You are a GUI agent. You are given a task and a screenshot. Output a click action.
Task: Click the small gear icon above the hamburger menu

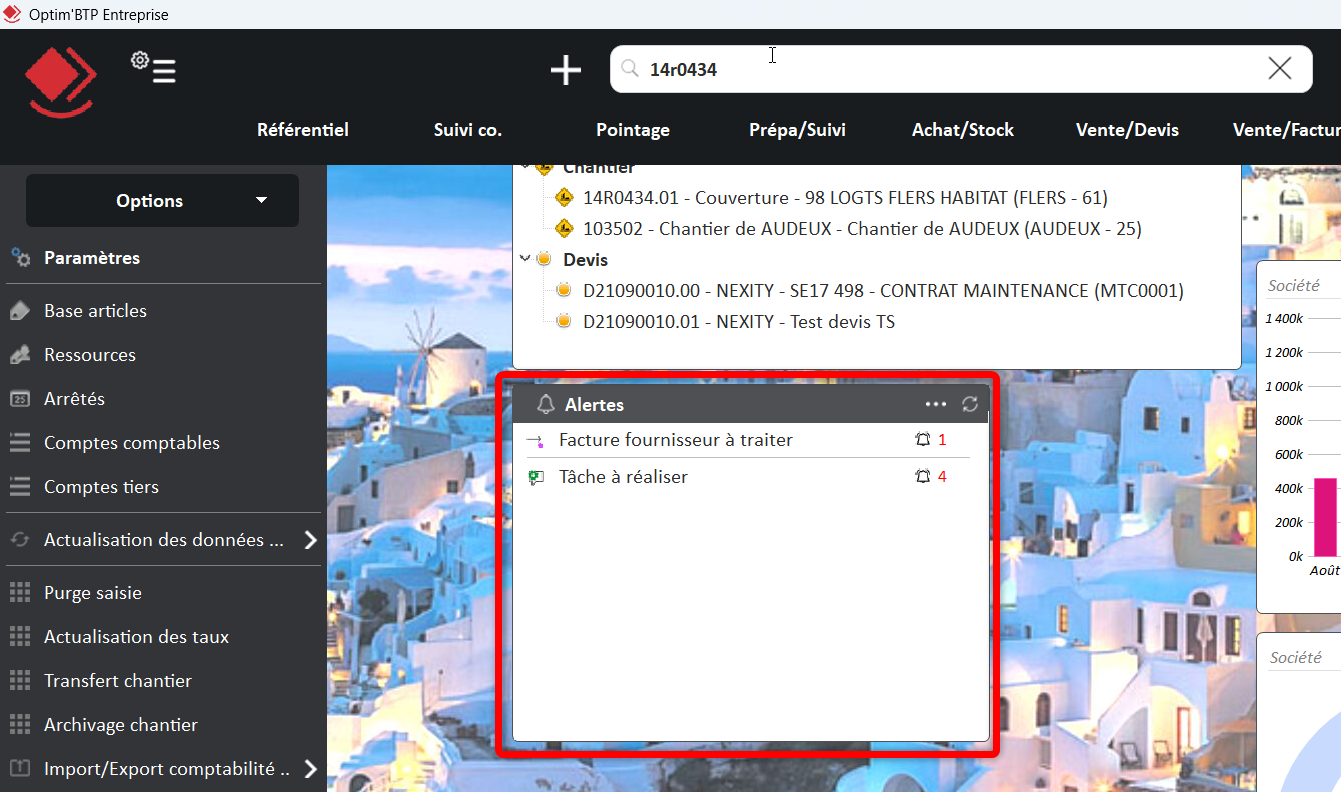pos(141,60)
